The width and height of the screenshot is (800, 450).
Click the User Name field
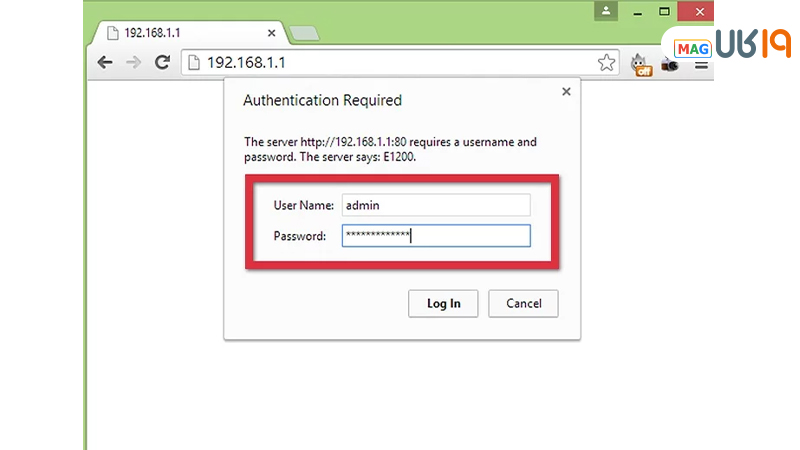coord(435,205)
